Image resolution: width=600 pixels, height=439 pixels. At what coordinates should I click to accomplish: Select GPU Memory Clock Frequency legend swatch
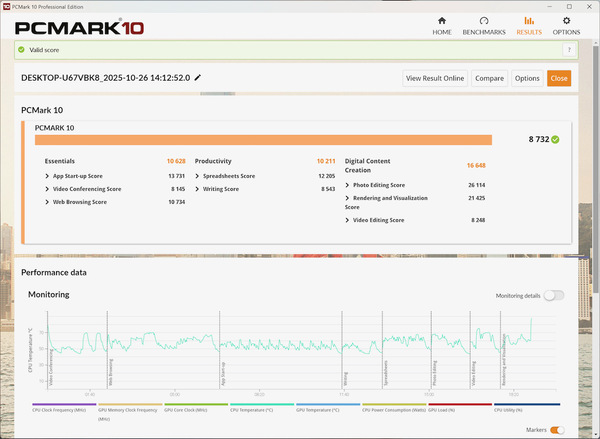click(x=130, y=404)
